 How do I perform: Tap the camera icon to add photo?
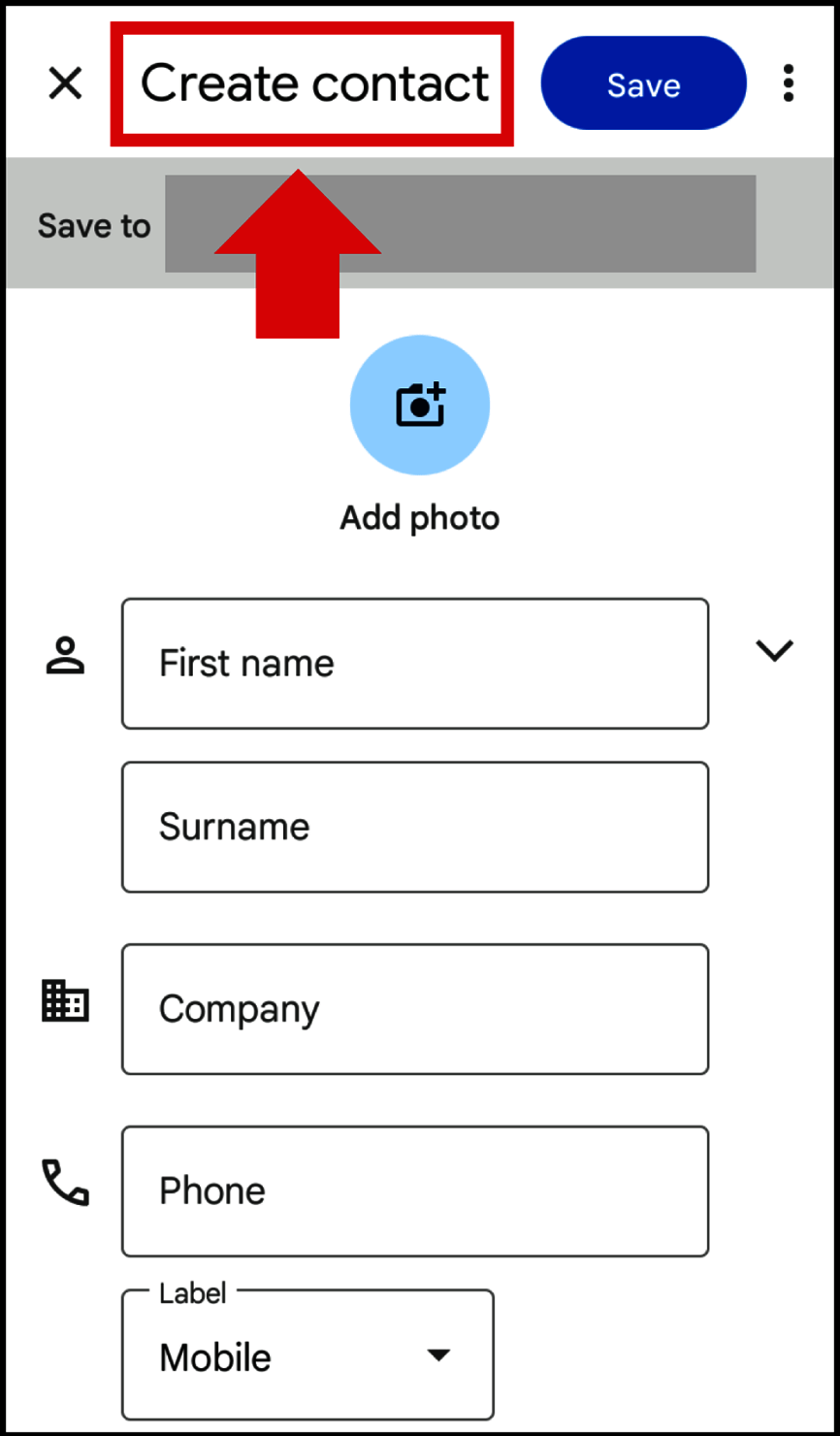pos(419,405)
